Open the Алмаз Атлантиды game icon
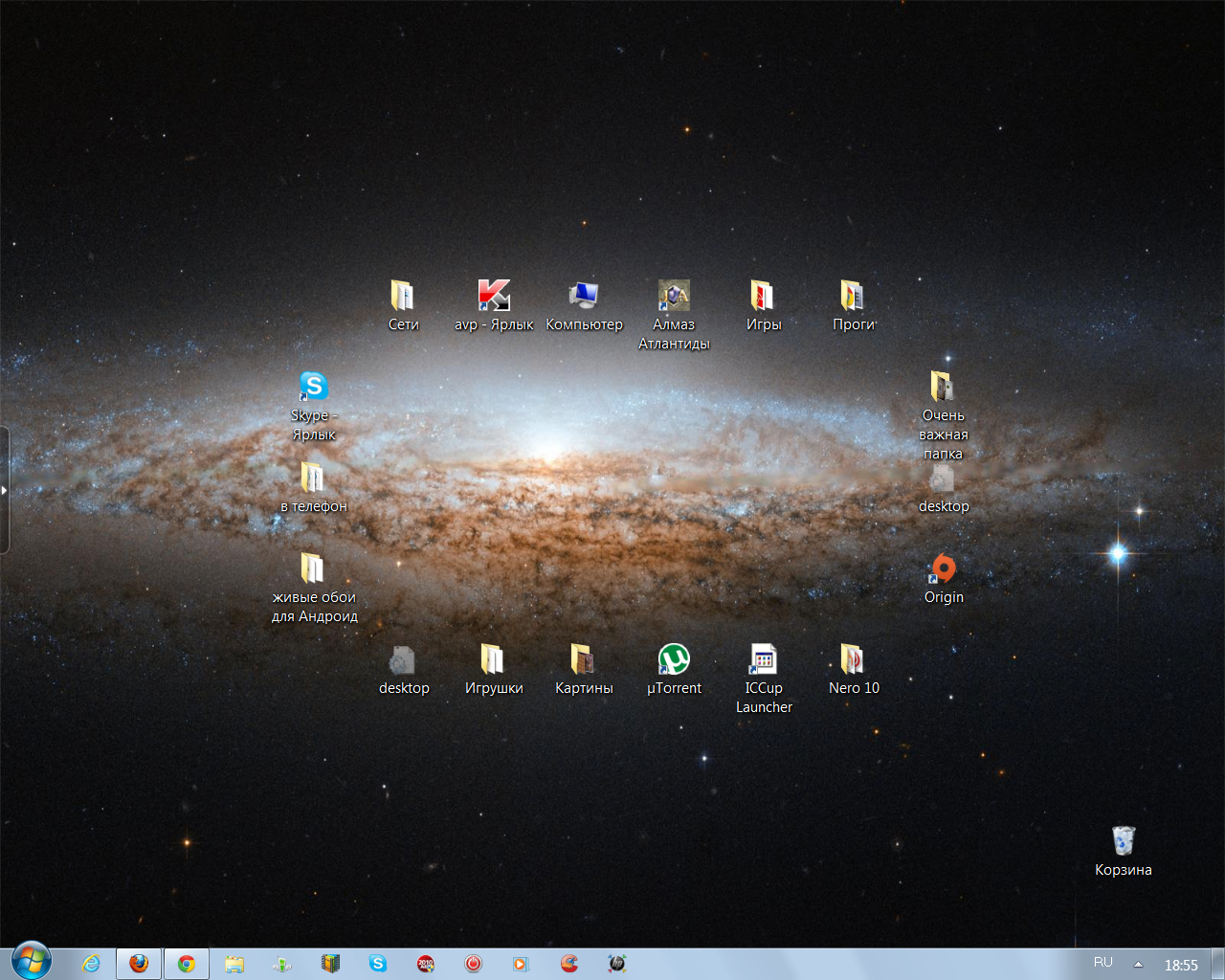The width and height of the screenshot is (1225, 980). pyautogui.click(x=674, y=296)
